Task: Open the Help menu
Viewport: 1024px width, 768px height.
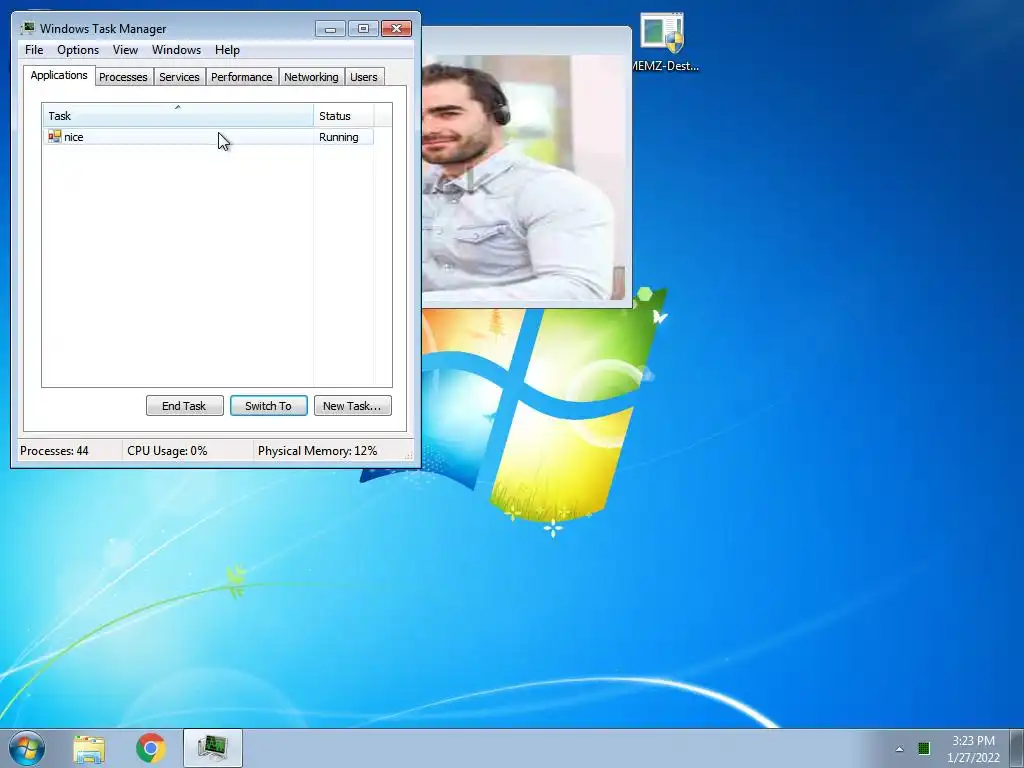Action: (227, 50)
